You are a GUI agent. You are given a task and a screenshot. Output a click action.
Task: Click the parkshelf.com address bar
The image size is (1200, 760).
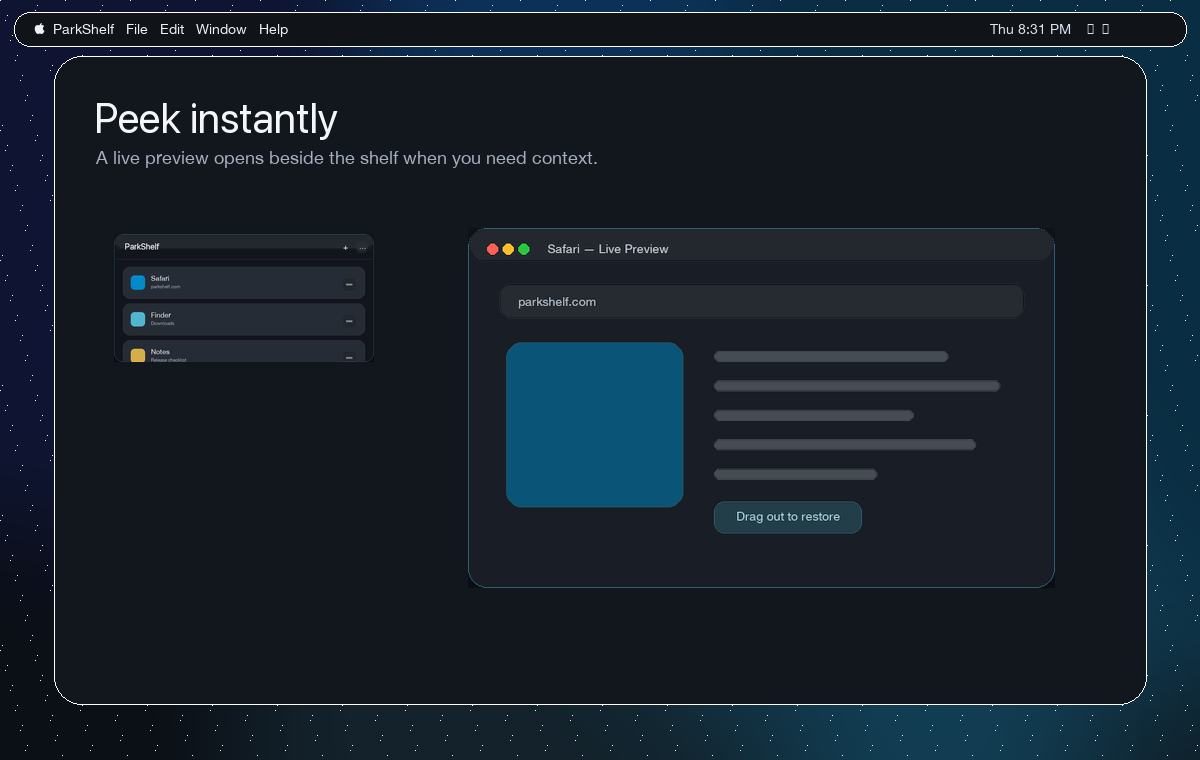pos(762,301)
